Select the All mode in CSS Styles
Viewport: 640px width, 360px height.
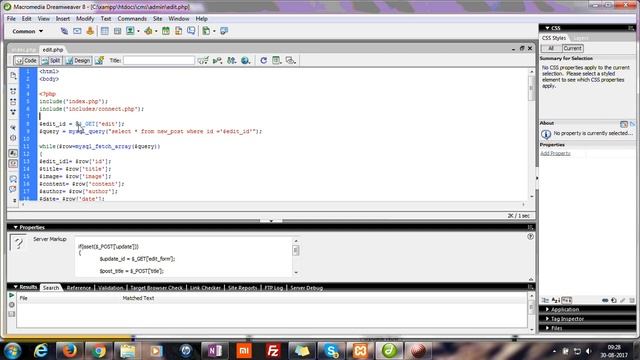click(x=551, y=48)
